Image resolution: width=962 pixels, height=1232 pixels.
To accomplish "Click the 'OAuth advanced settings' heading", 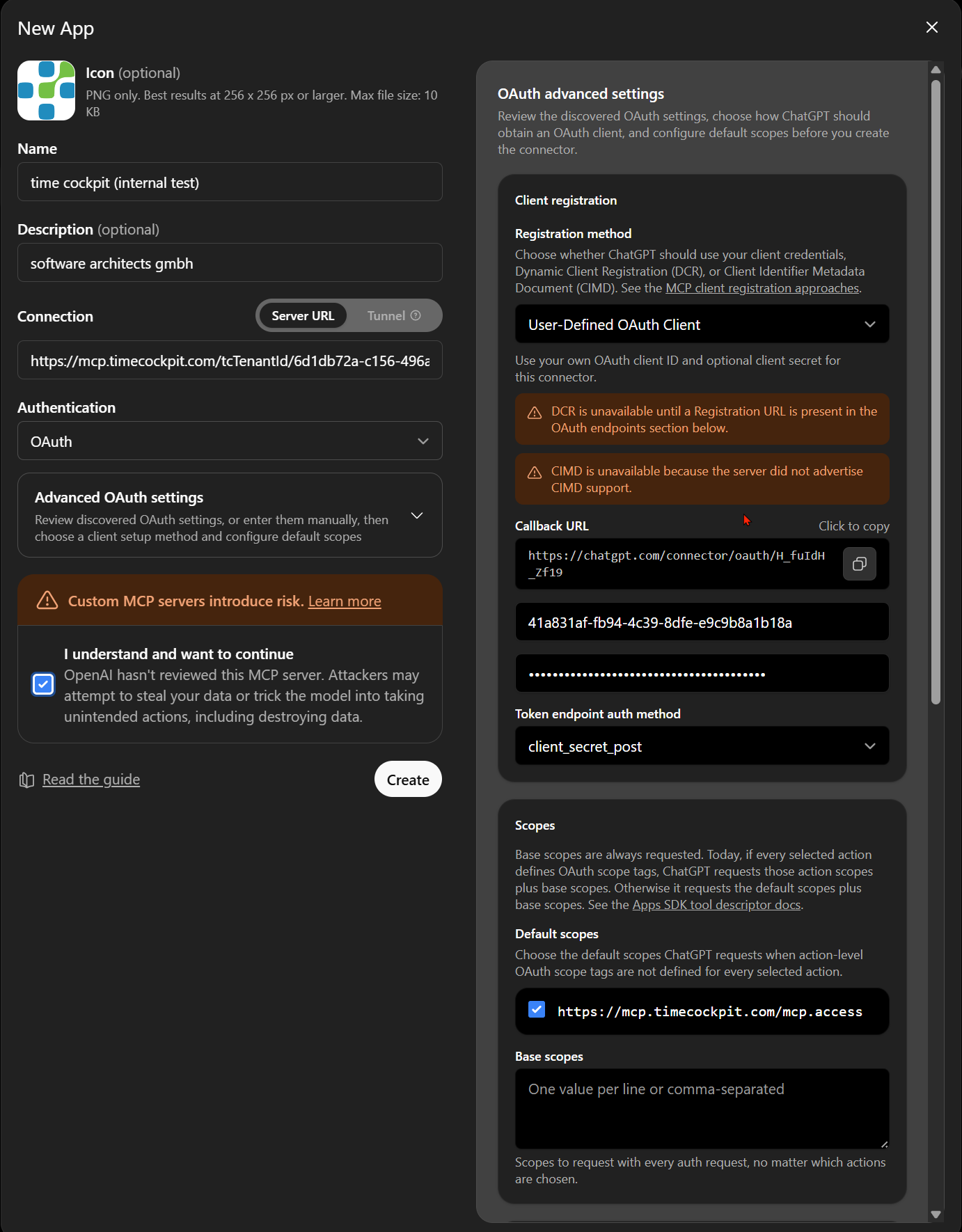I will [x=581, y=93].
